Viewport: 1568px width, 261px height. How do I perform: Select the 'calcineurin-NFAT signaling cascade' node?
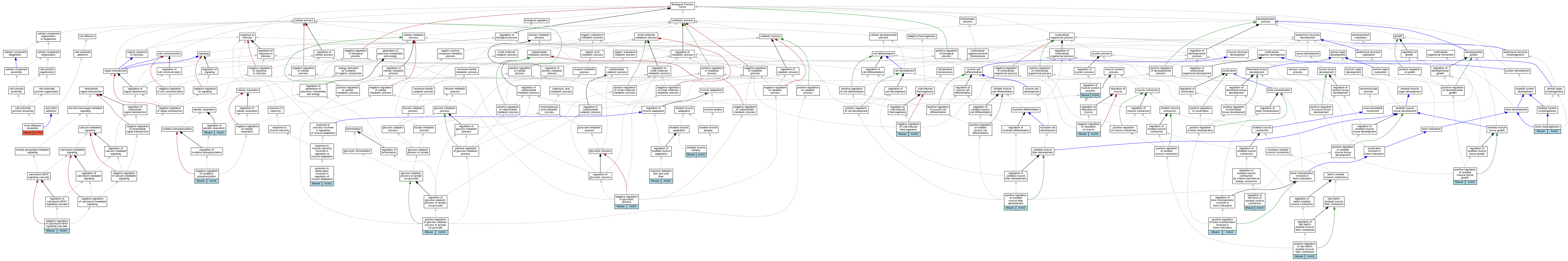coord(38,176)
